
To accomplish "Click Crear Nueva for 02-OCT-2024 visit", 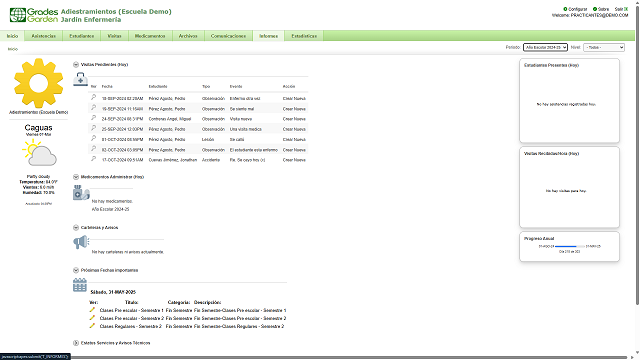I will [x=294, y=150].
